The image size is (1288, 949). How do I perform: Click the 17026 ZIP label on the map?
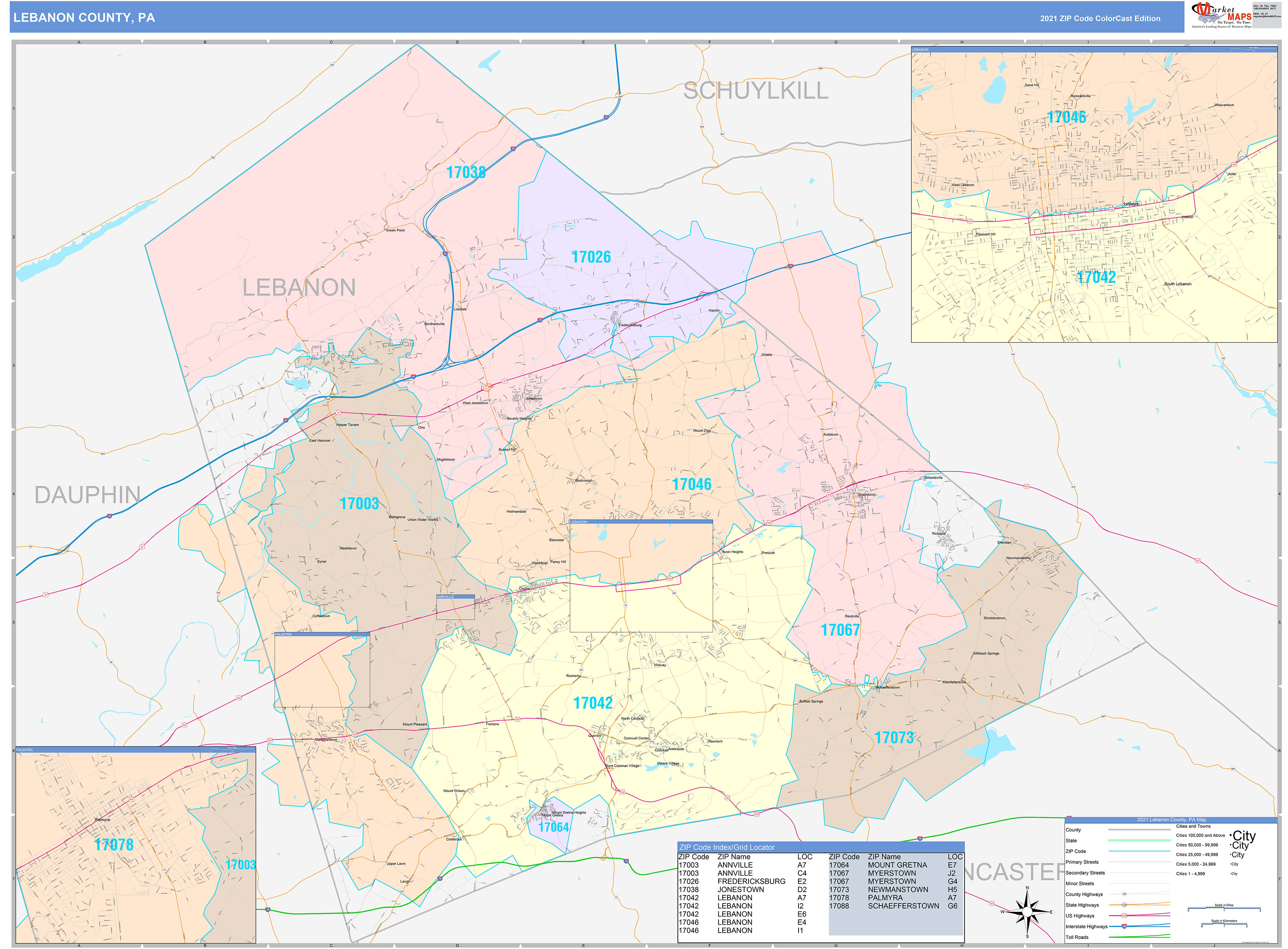(591, 257)
